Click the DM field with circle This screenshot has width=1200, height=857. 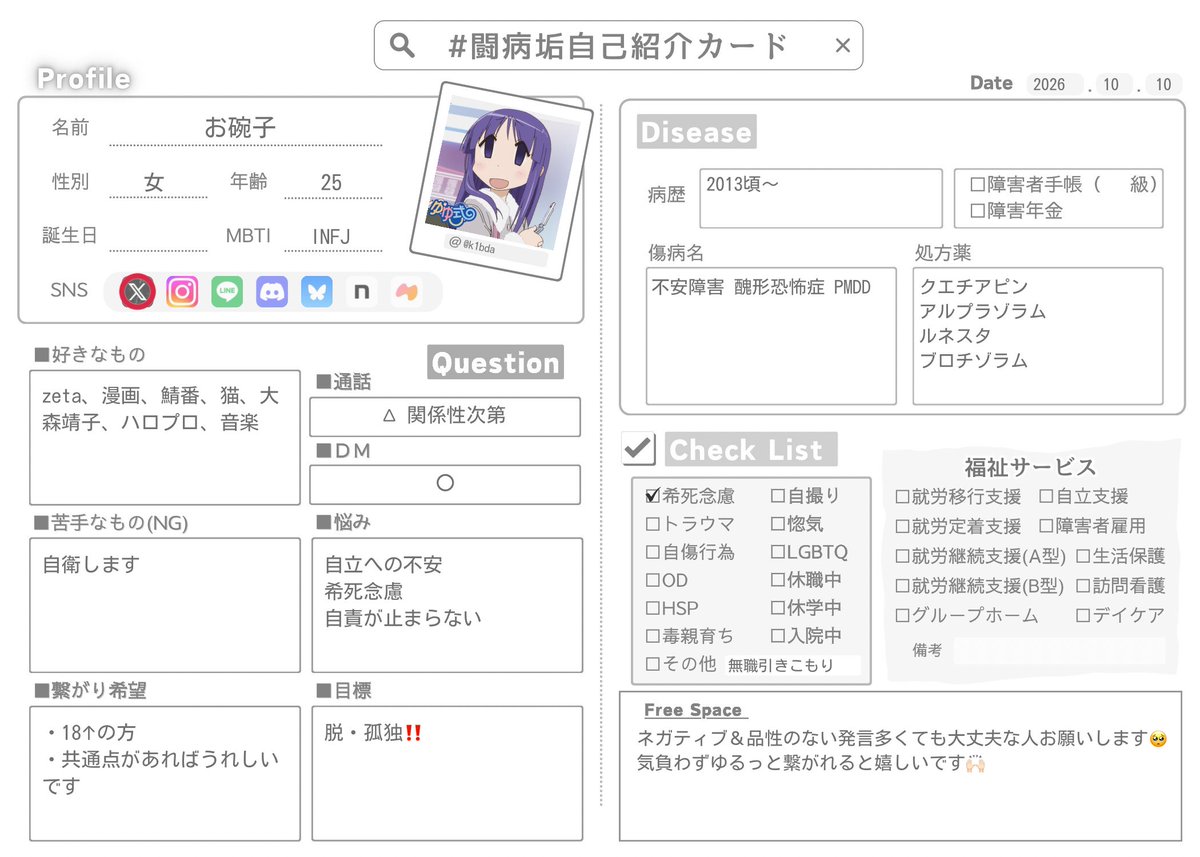point(445,484)
